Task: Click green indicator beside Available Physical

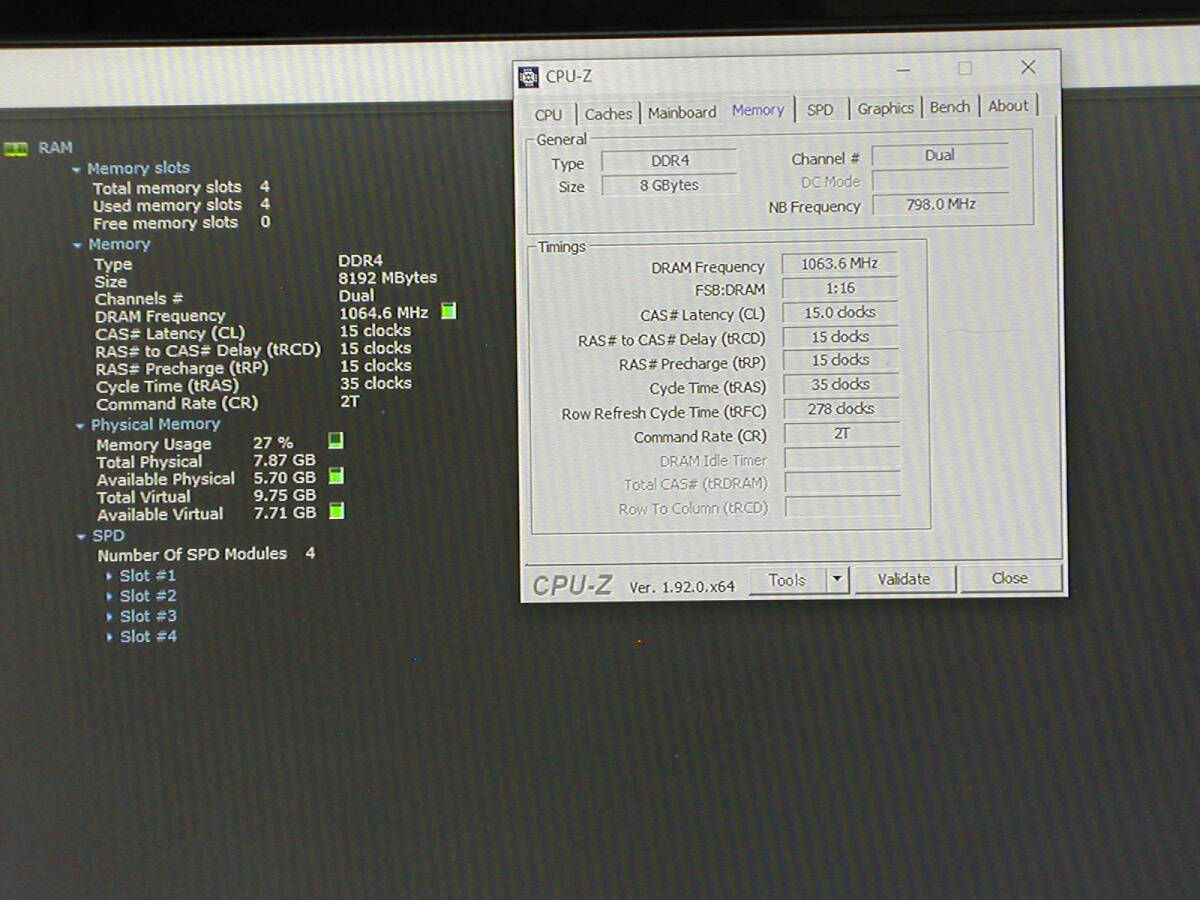Action: (336, 476)
